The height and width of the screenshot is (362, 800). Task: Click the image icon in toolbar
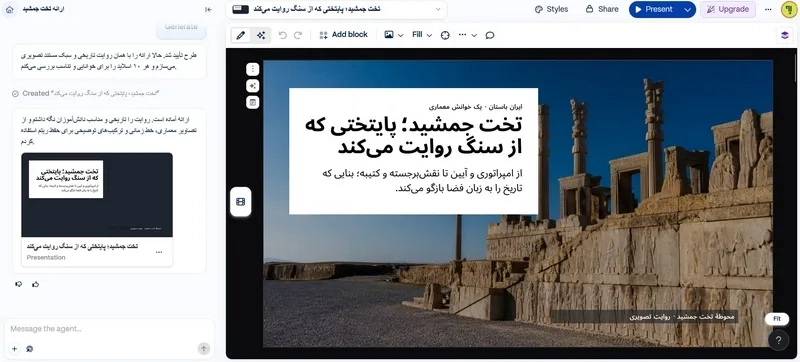(x=389, y=35)
